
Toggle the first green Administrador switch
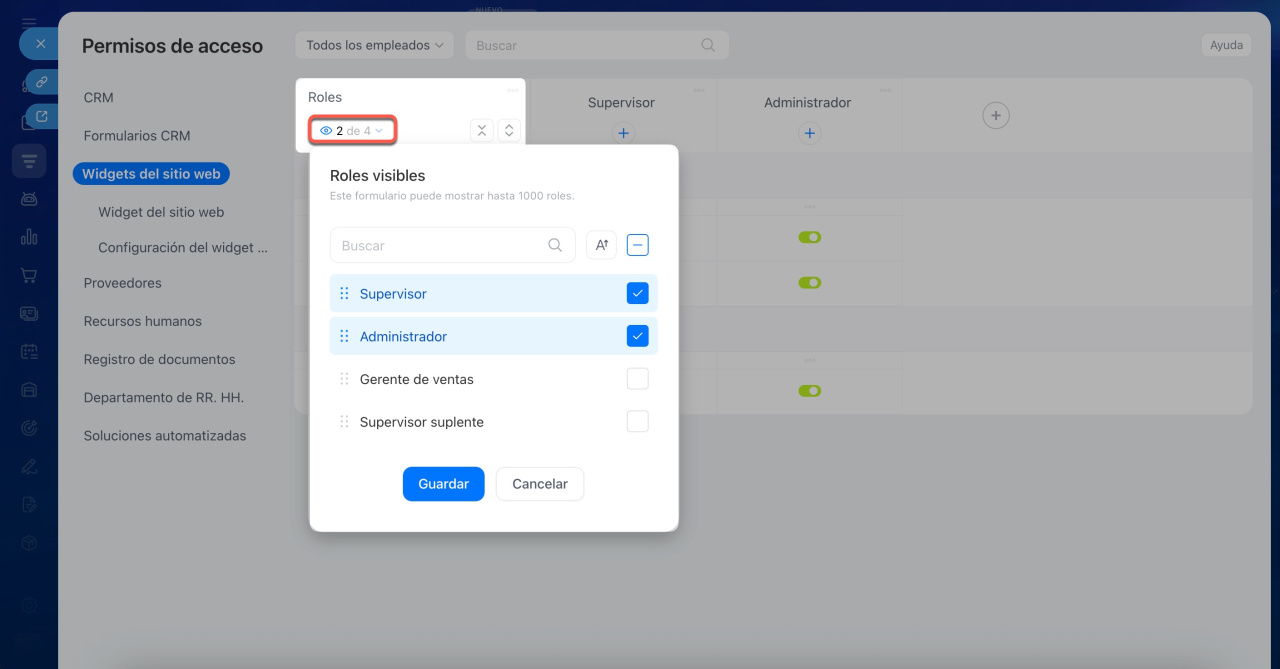pyautogui.click(x=809, y=238)
